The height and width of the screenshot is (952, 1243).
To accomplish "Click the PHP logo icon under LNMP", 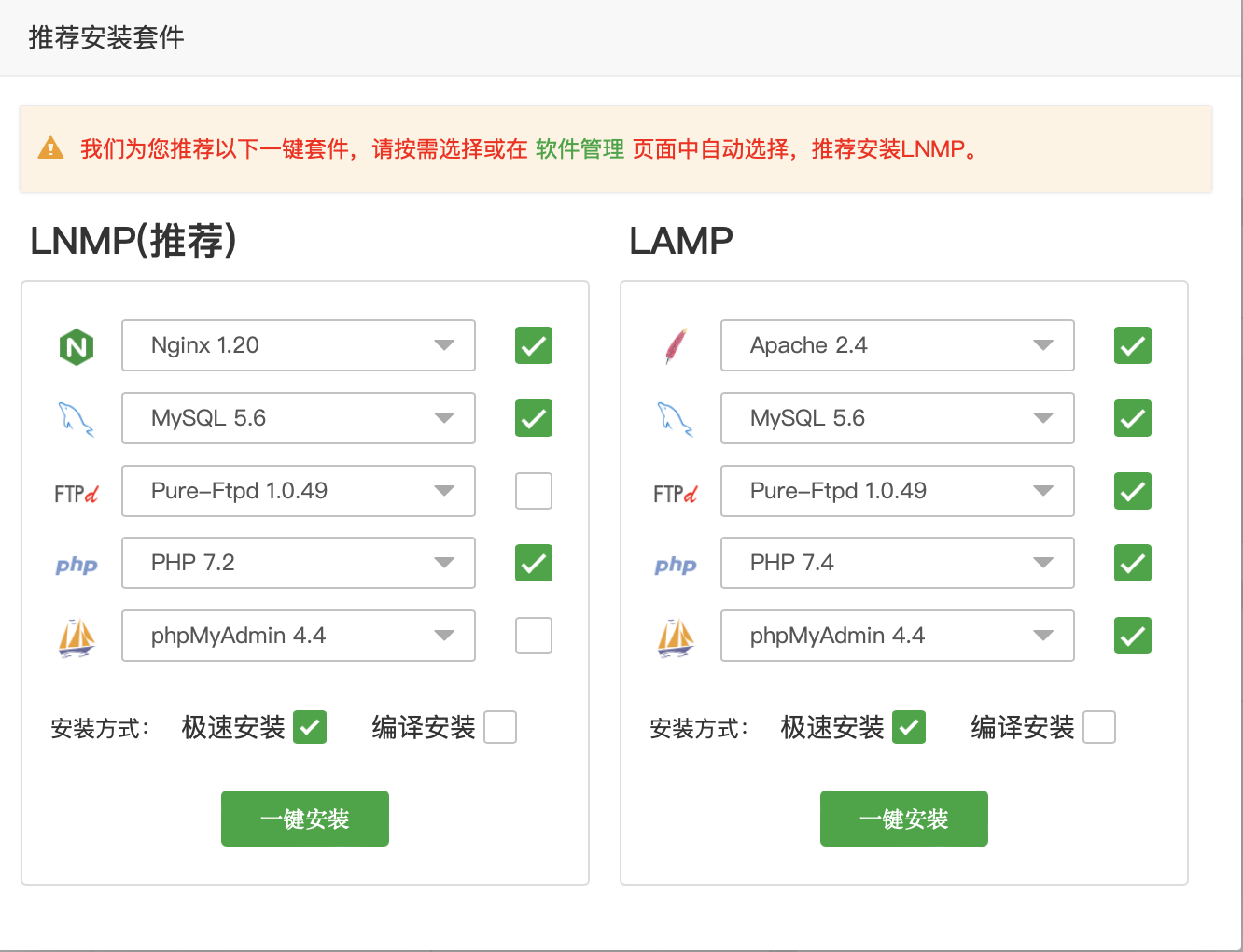I will coord(77,565).
